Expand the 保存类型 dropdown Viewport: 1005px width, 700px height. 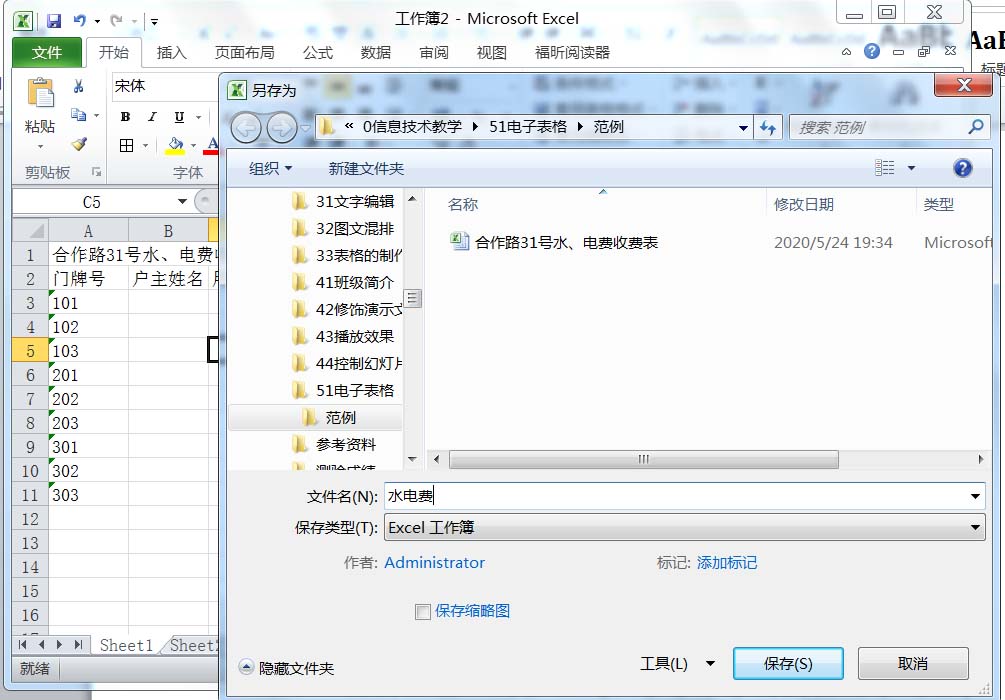coord(976,528)
